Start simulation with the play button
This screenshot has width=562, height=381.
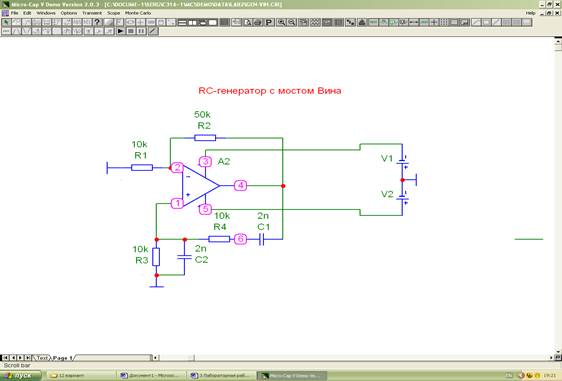(121, 31)
